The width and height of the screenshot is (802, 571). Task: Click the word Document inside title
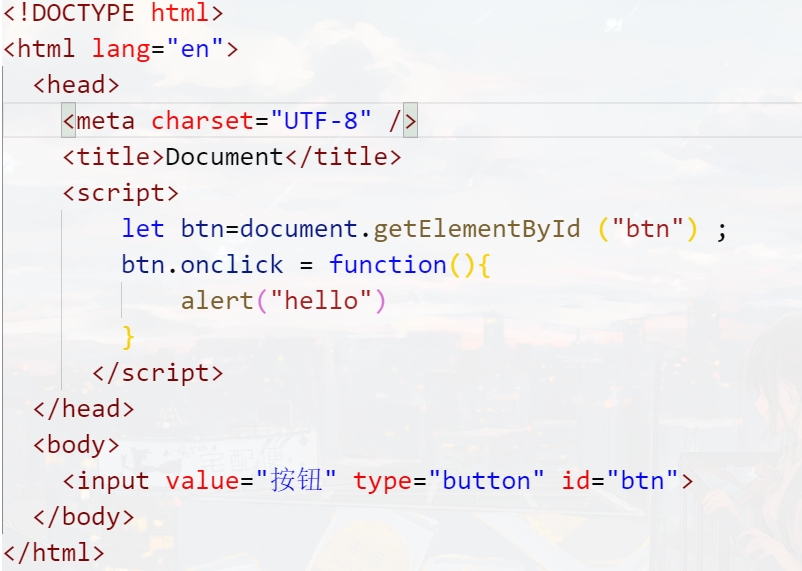225,157
